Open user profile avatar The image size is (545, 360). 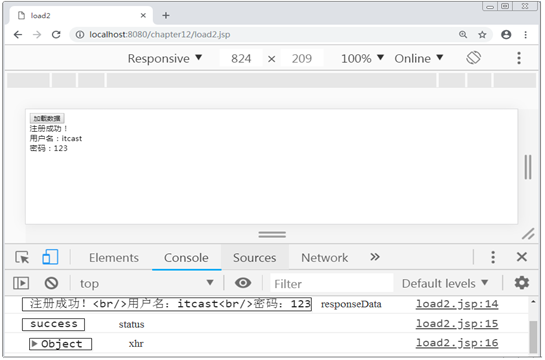point(506,34)
